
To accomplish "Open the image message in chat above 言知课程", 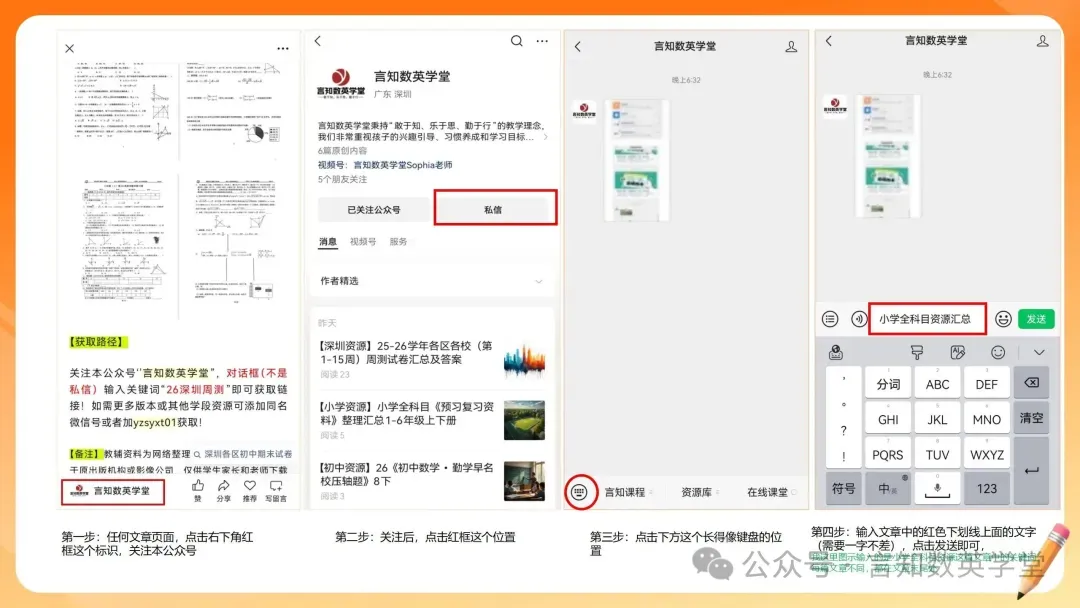I will coord(636,160).
